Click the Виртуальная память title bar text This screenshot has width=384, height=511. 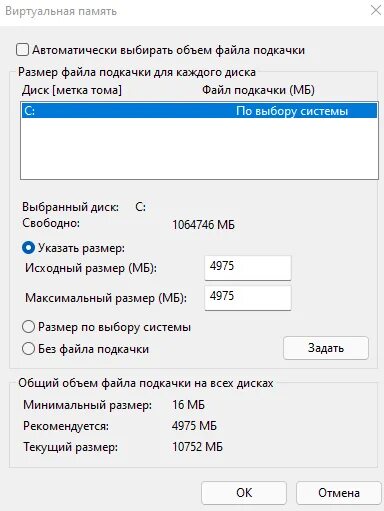pos(61,11)
